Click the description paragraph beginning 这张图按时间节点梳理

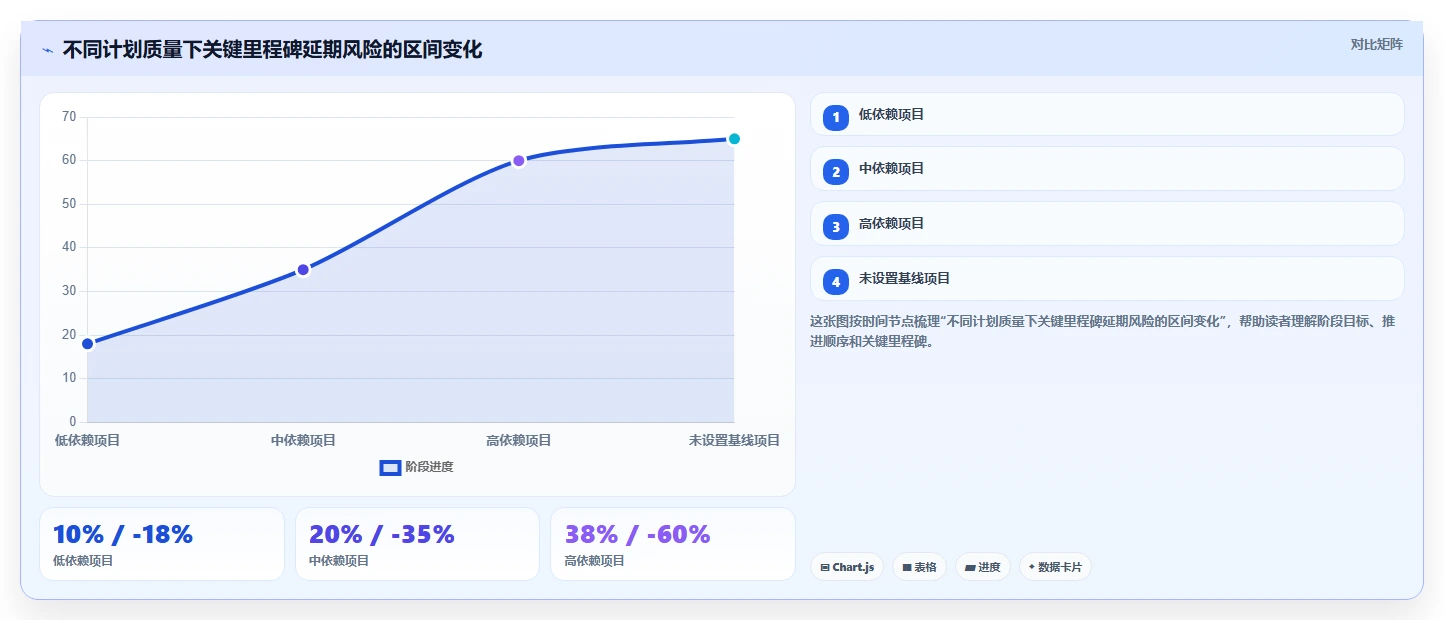tap(1102, 331)
